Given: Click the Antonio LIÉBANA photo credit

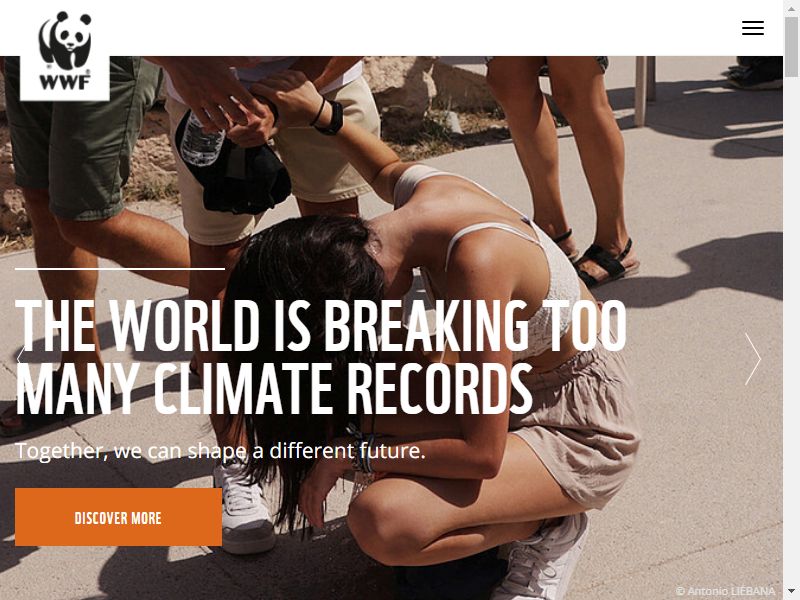Looking at the screenshot, I should [x=725, y=591].
